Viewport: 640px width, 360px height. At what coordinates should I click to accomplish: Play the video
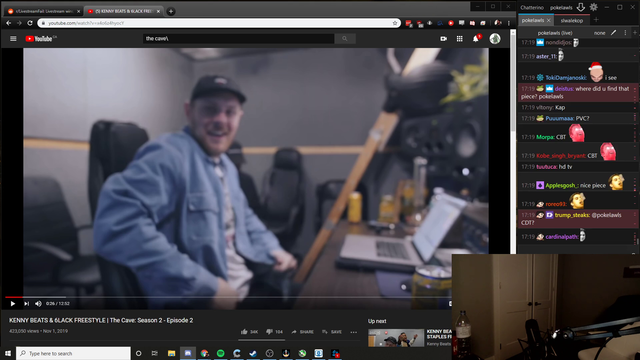point(13,303)
